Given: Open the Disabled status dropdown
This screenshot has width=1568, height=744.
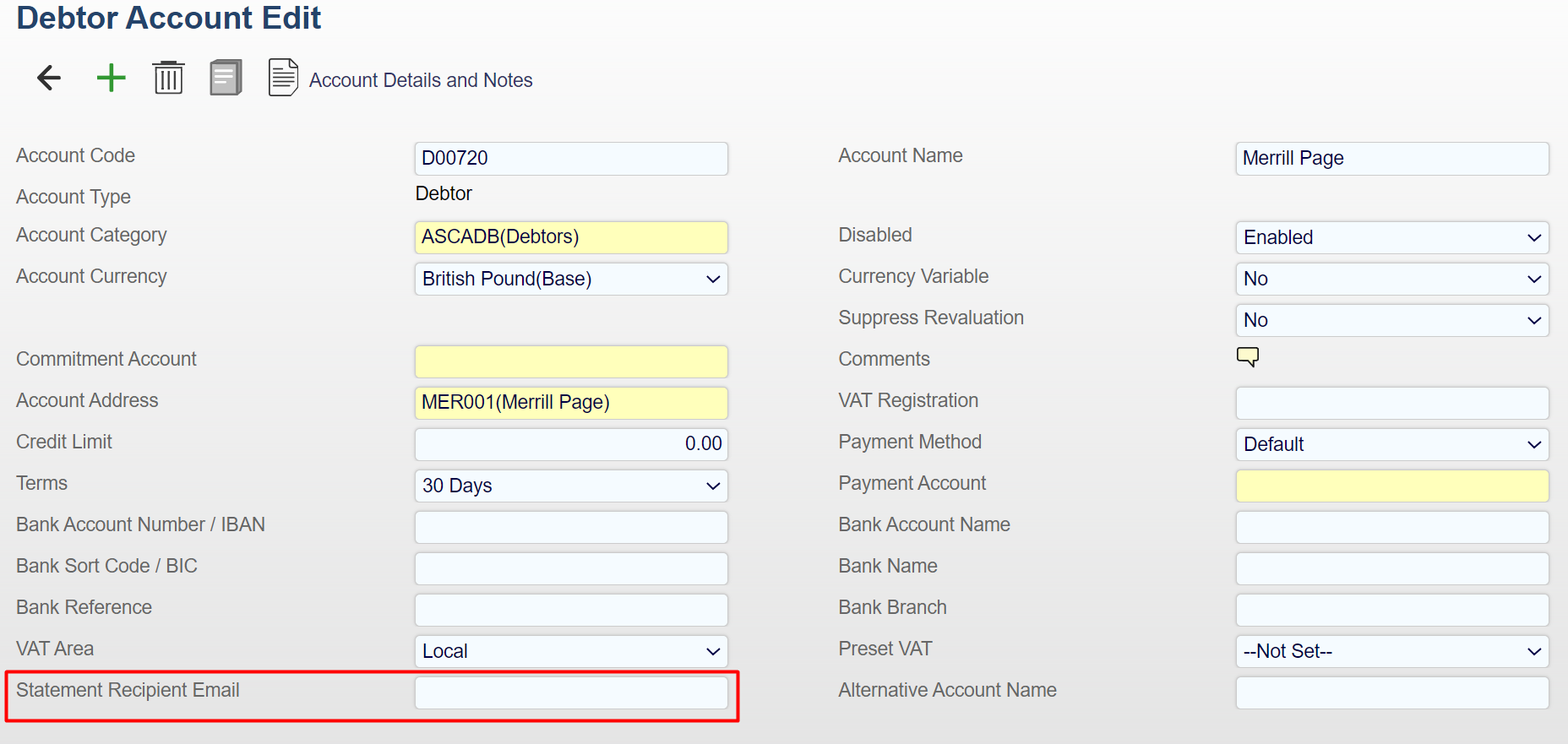Looking at the screenshot, I should (x=1391, y=237).
